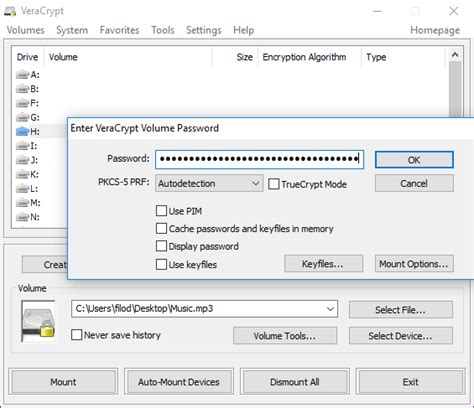The image size is (474, 408).
Task: Open the Homepage link
Action: pos(435,30)
